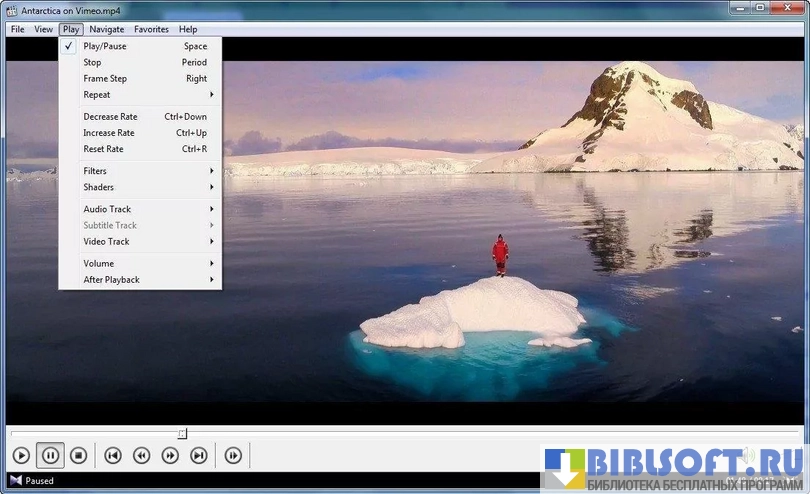Open the Audio Track submenu
The height and width of the screenshot is (494, 810).
pos(107,209)
